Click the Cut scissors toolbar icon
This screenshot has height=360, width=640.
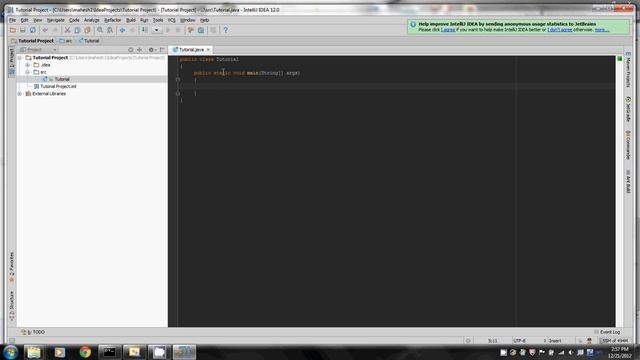[x=67, y=30]
